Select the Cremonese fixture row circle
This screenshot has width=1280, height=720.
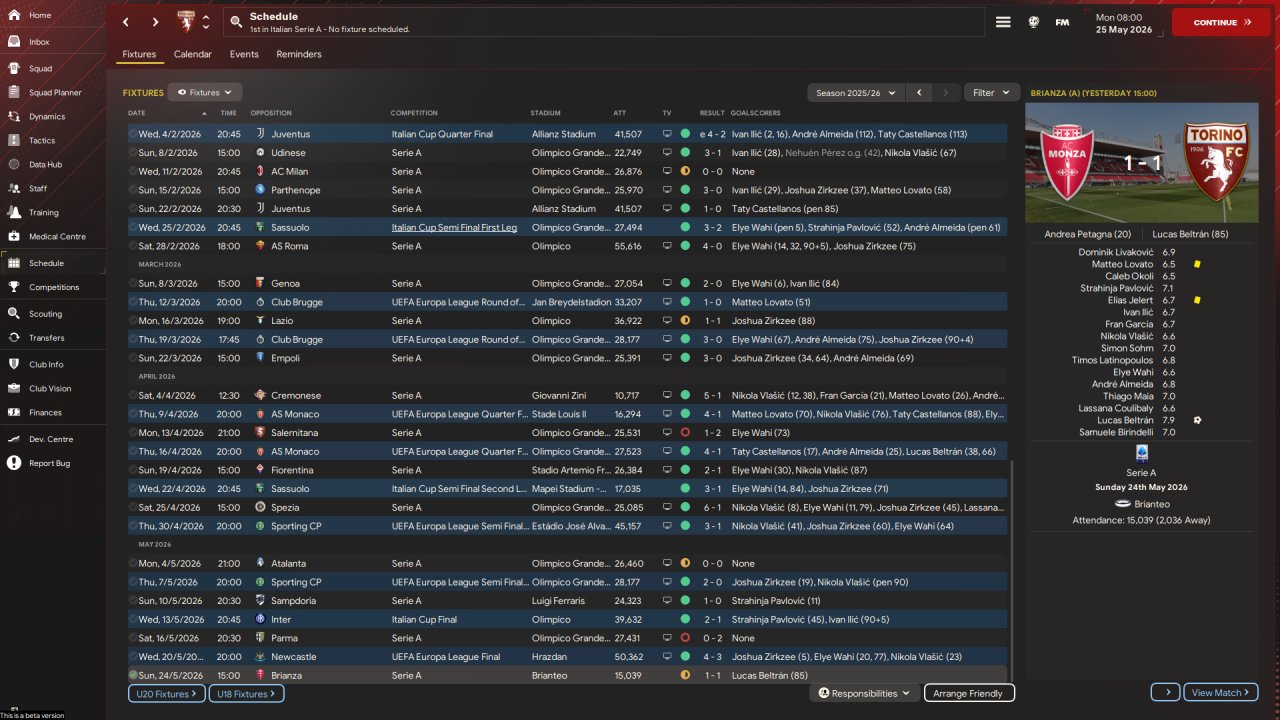(133, 395)
